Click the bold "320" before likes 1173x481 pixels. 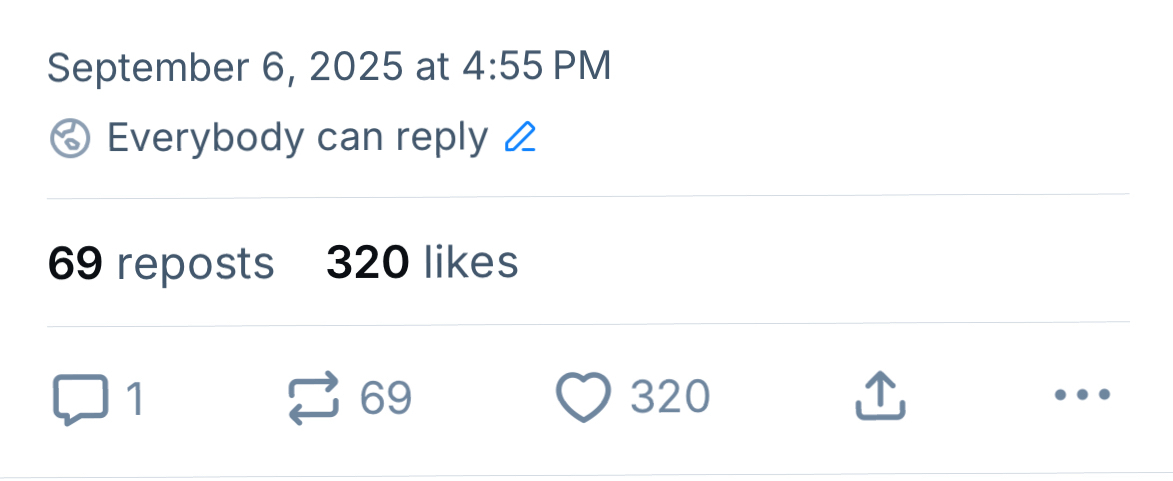click(367, 262)
